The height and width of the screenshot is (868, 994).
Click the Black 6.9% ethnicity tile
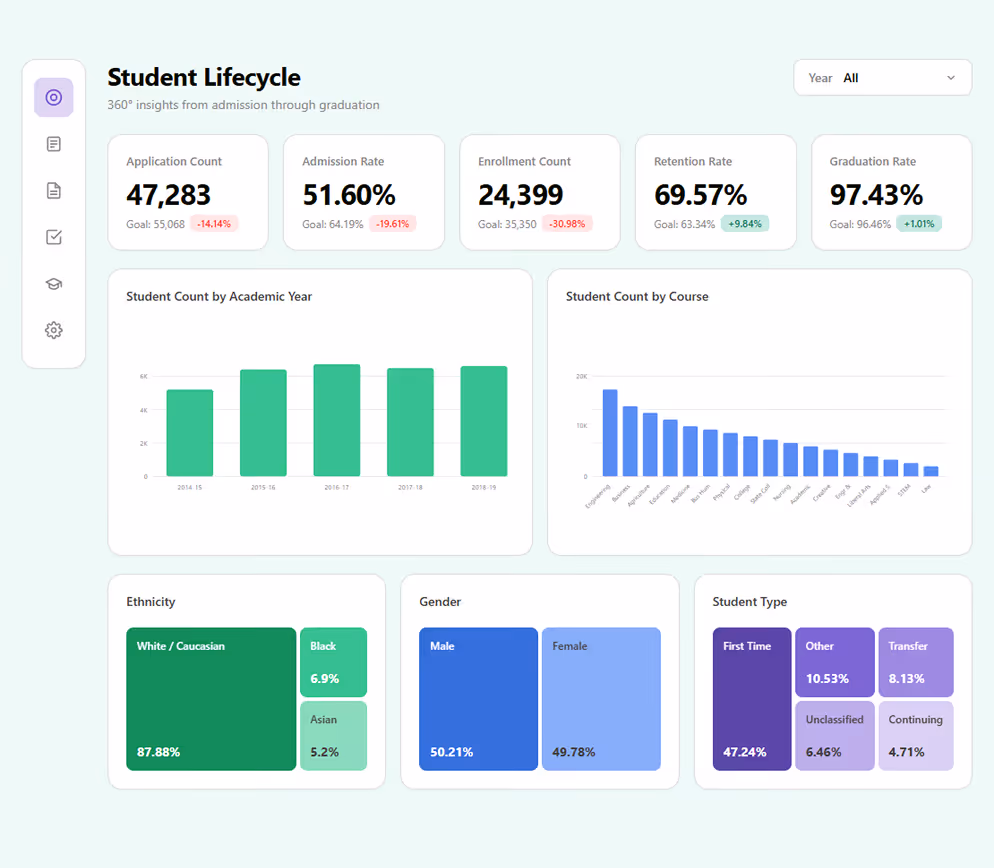333,663
